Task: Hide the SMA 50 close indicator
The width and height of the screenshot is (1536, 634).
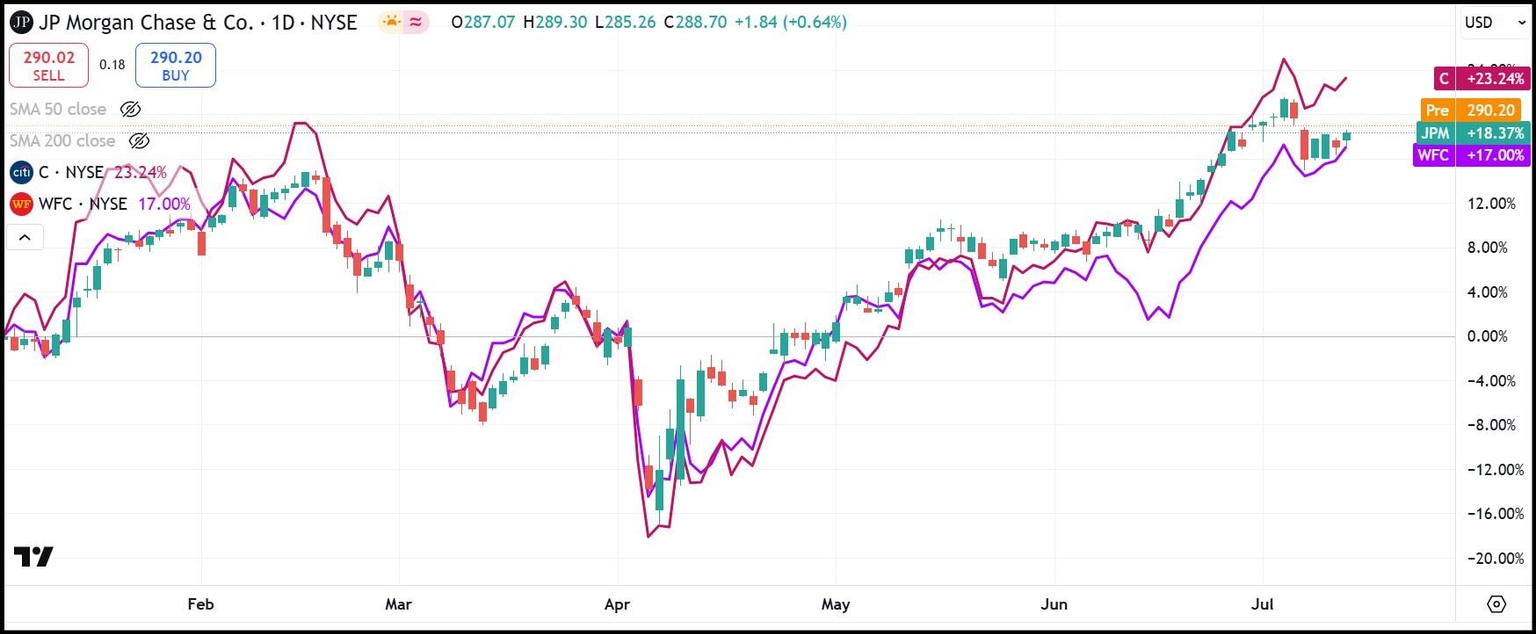Action: (131, 109)
